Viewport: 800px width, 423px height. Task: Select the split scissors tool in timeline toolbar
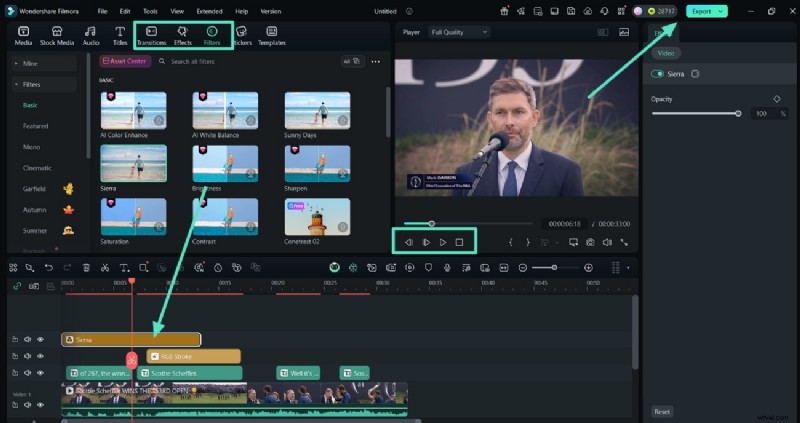(x=105, y=268)
